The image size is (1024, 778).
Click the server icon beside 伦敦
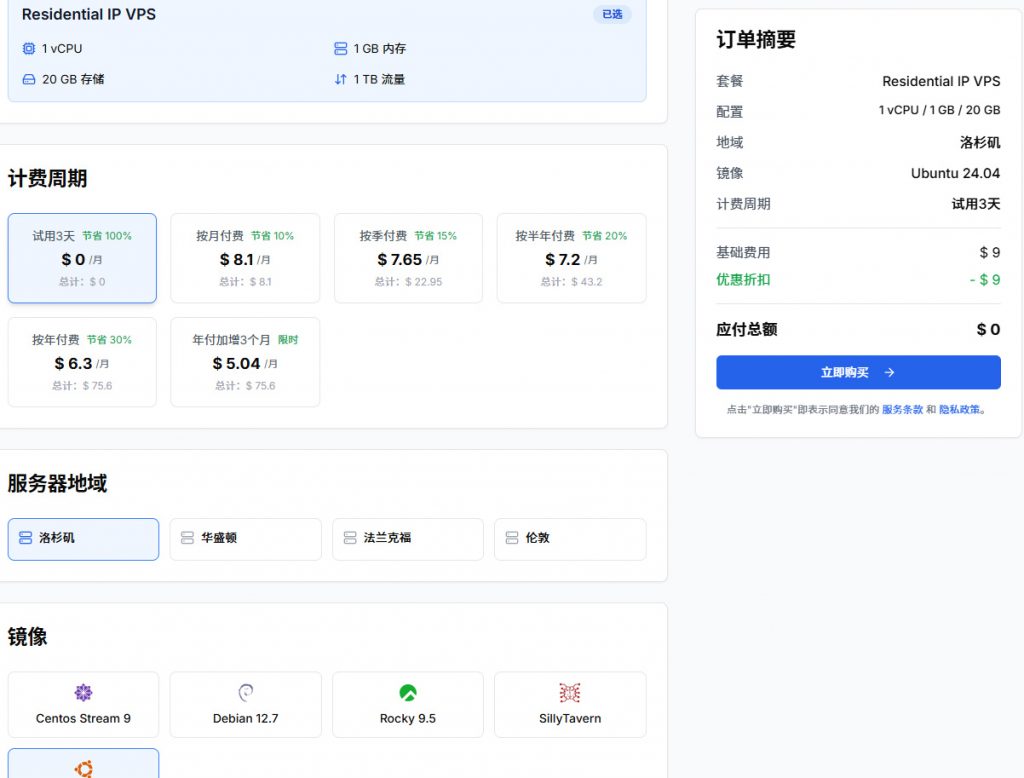coord(512,539)
